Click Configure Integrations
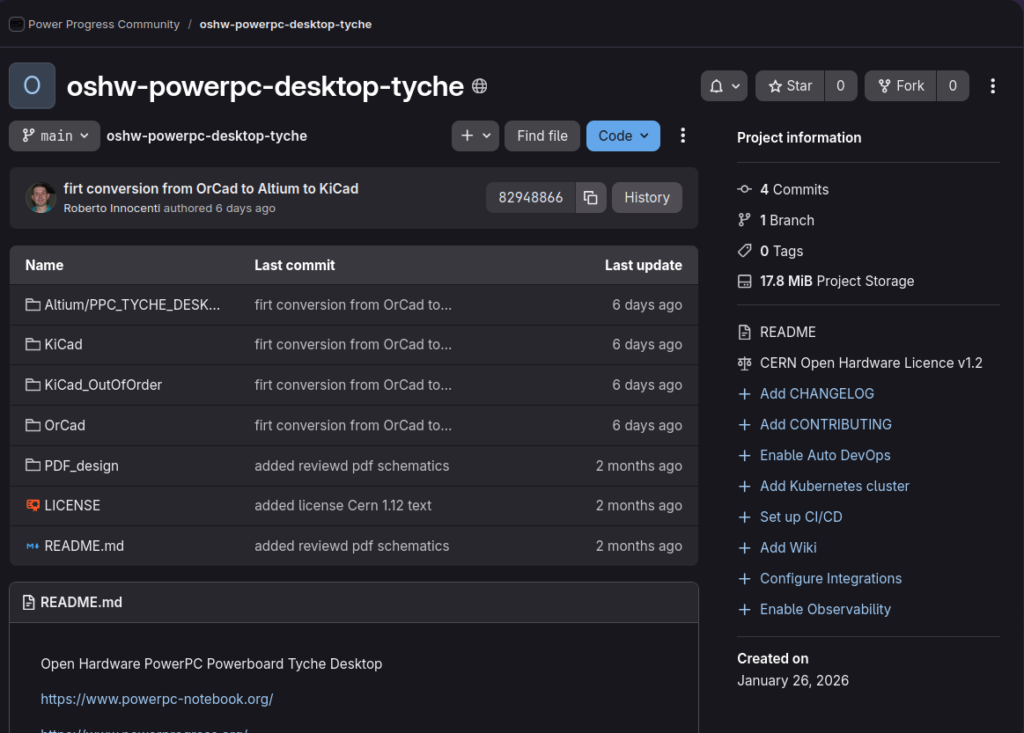Image resolution: width=1024 pixels, height=733 pixels. 831,578
